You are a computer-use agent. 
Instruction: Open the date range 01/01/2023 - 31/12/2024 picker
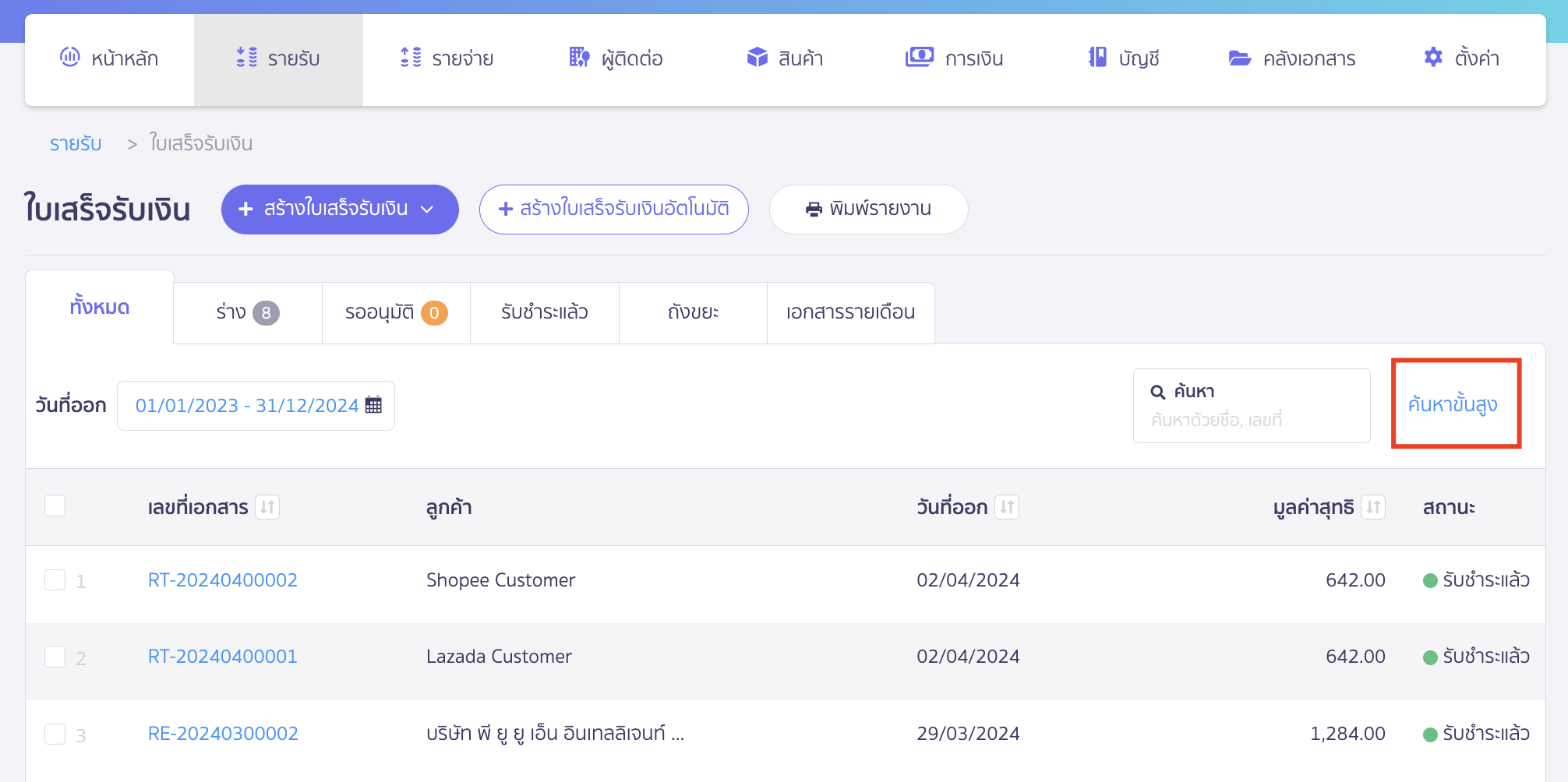(x=256, y=405)
